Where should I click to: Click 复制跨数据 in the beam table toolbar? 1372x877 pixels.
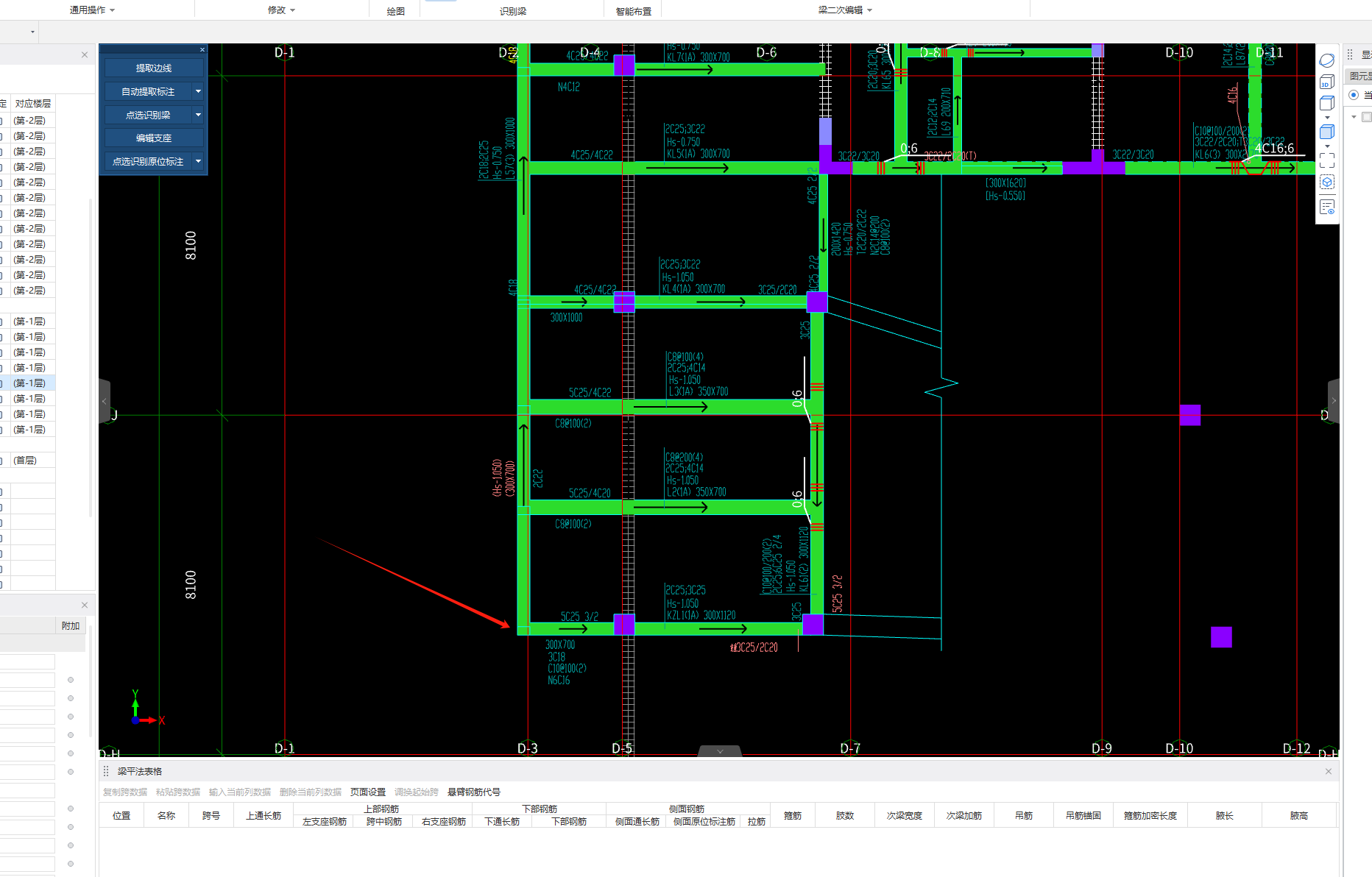coord(125,792)
